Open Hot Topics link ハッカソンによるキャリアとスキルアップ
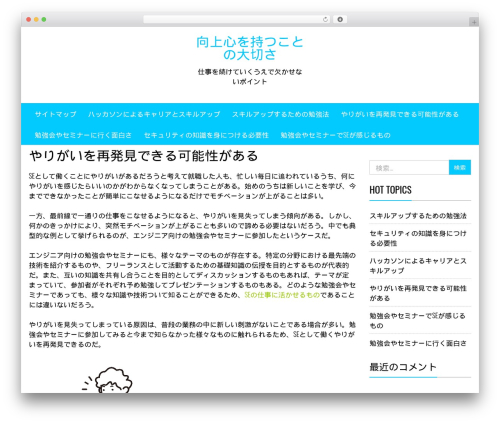500x423 pixels. tap(418, 266)
